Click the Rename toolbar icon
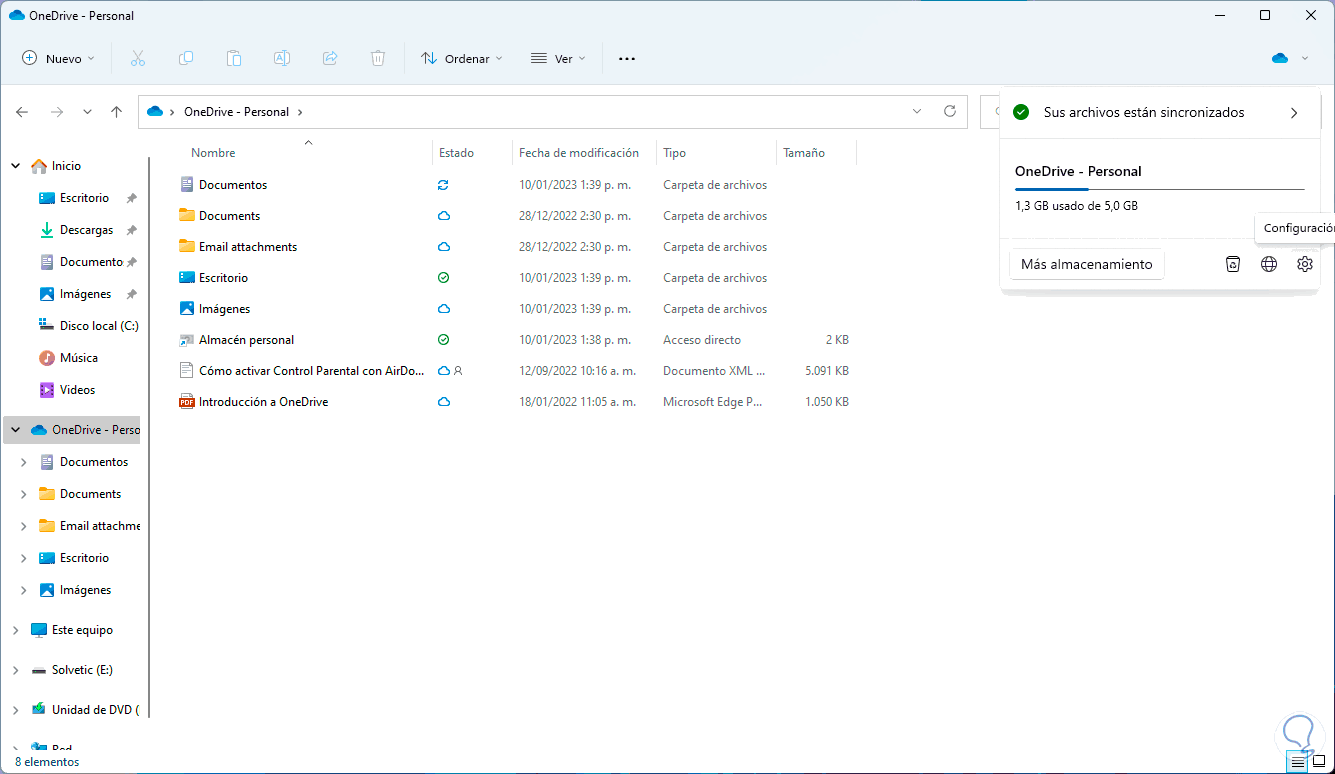This screenshot has width=1335, height=774. [x=282, y=58]
